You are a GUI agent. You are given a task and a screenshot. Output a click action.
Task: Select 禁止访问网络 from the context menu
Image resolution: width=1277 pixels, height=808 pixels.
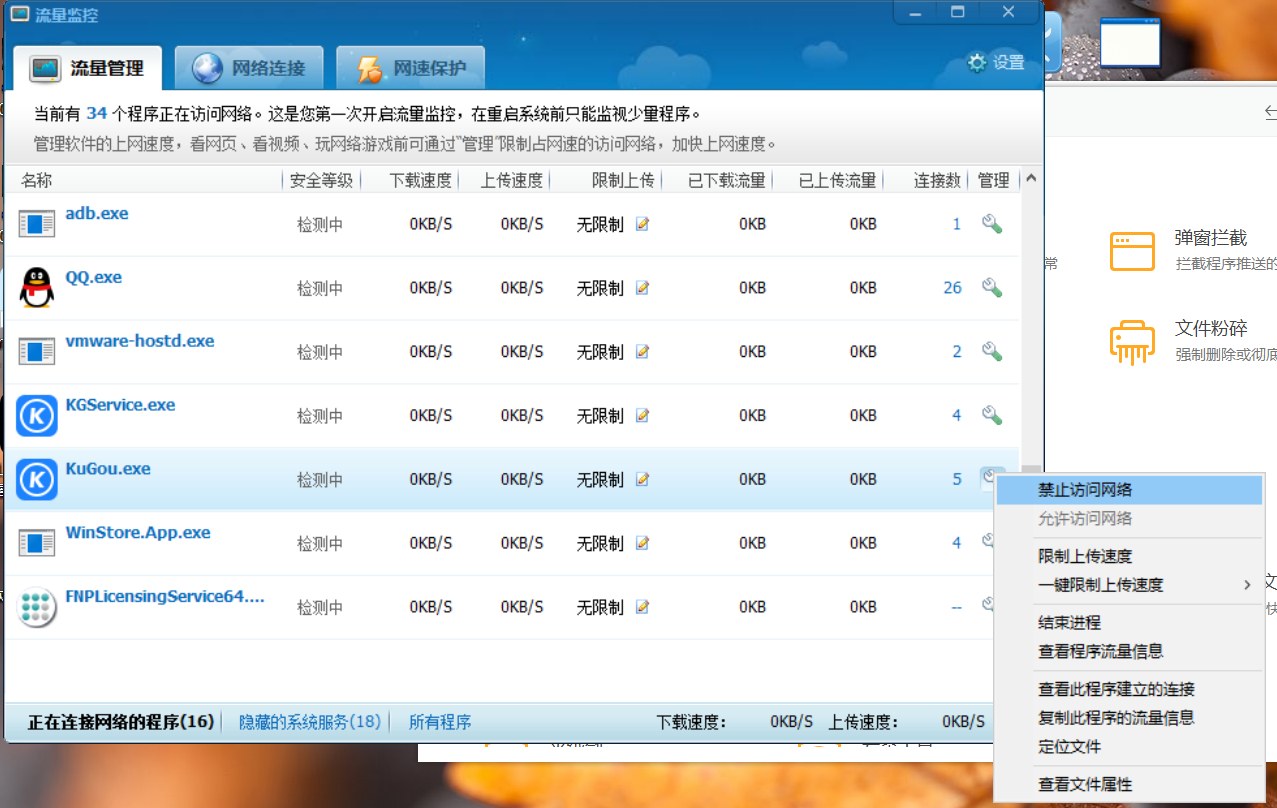[x=1085, y=490]
